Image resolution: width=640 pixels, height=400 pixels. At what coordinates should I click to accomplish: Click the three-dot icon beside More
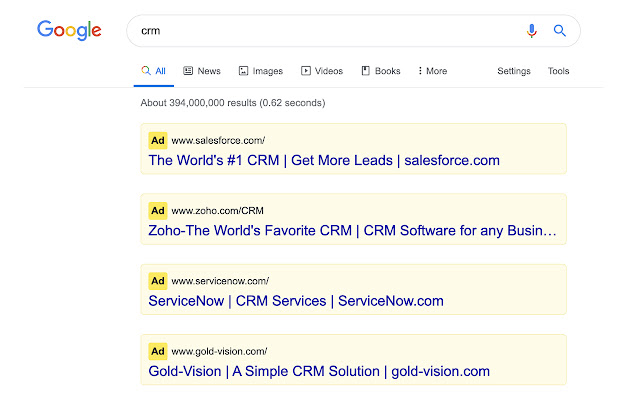click(420, 71)
